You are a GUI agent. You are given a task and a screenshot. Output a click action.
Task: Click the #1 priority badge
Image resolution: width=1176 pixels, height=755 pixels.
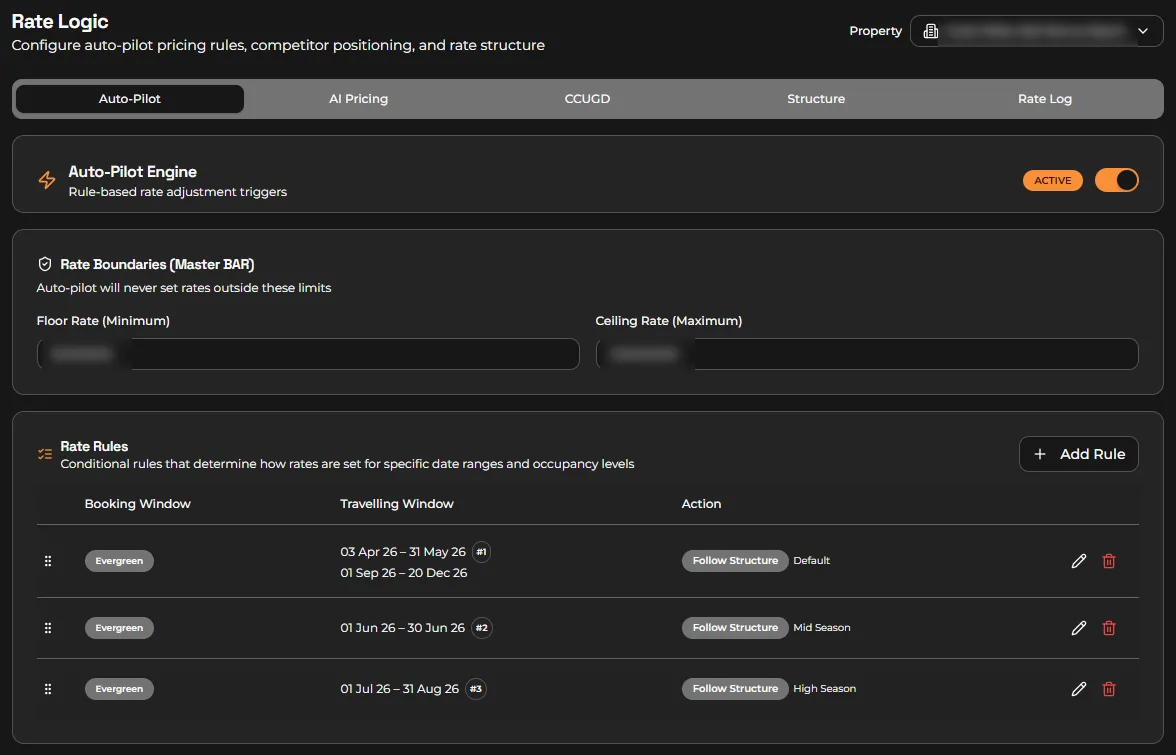tap(482, 552)
